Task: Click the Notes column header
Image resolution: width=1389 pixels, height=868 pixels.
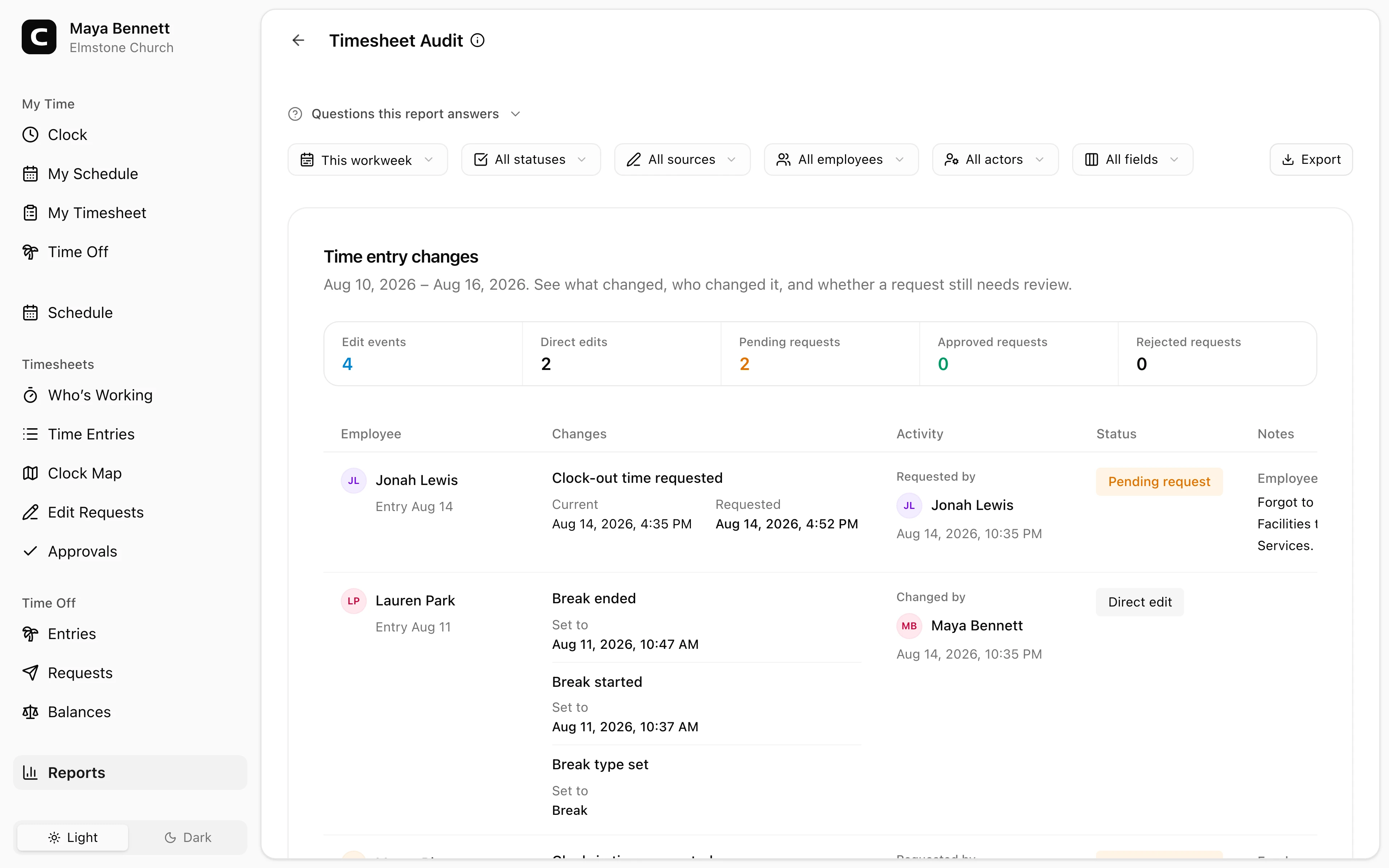Action: click(x=1275, y=434)
